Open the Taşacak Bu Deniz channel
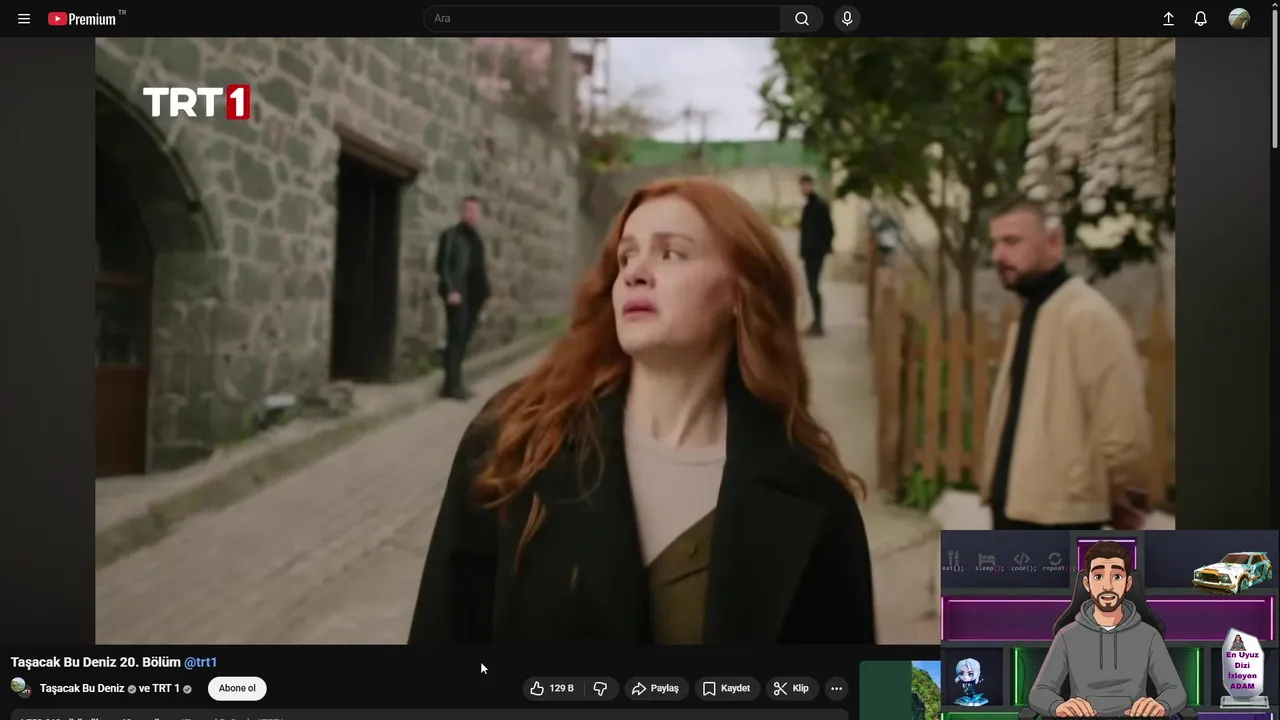The image size is (1280, 720). [x=82, y=689]
